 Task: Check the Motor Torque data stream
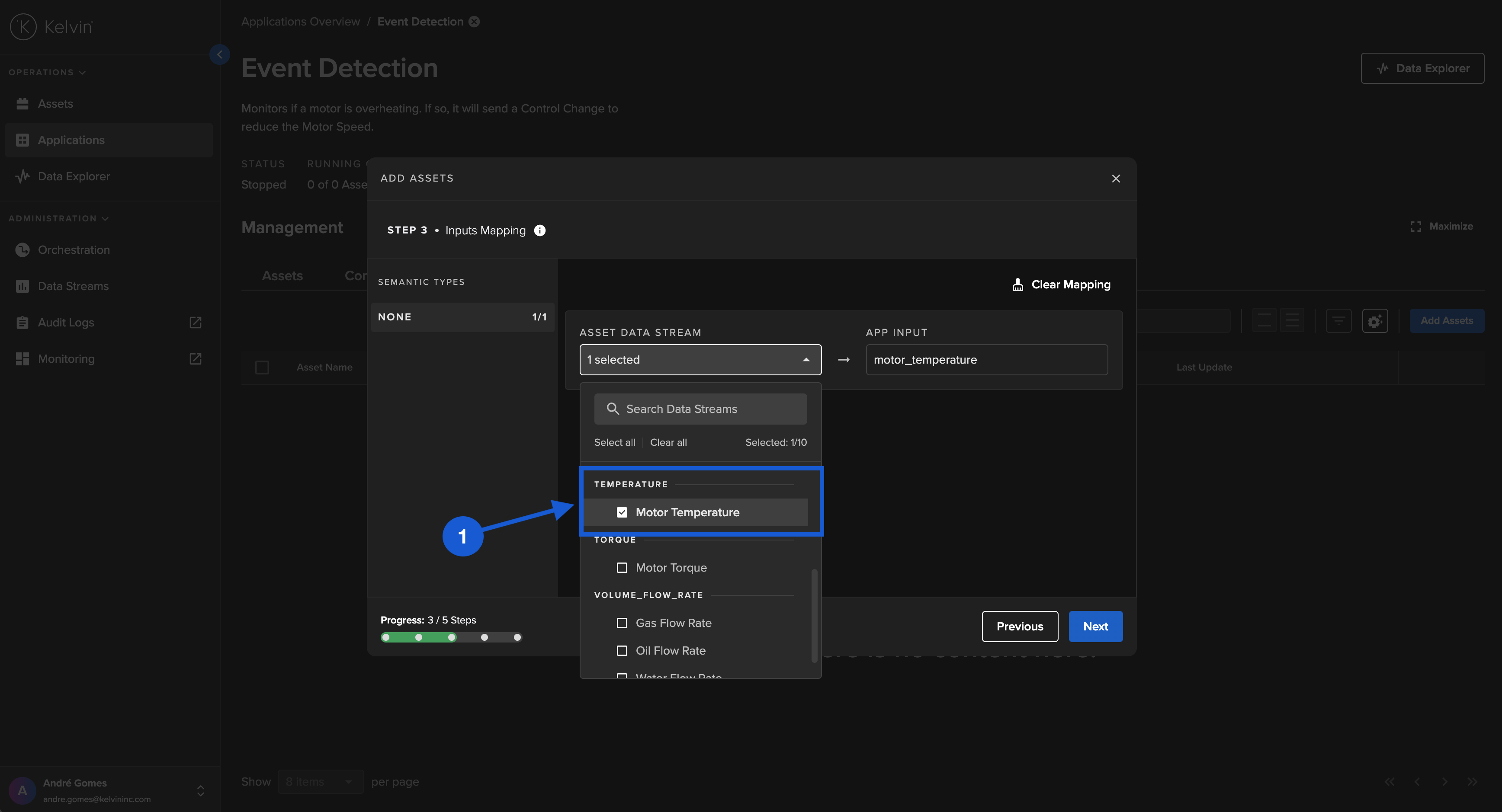click(622, 567)
